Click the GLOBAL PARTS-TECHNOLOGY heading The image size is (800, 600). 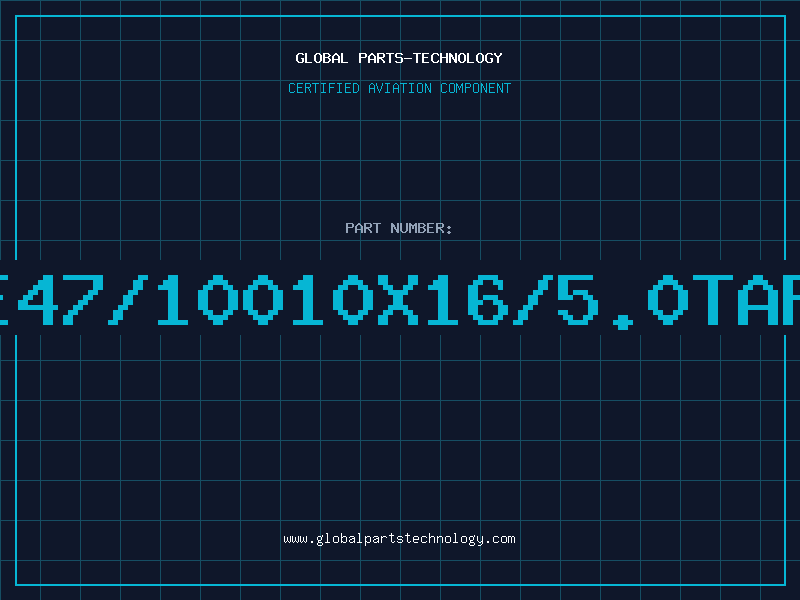[x=399, y=58]
